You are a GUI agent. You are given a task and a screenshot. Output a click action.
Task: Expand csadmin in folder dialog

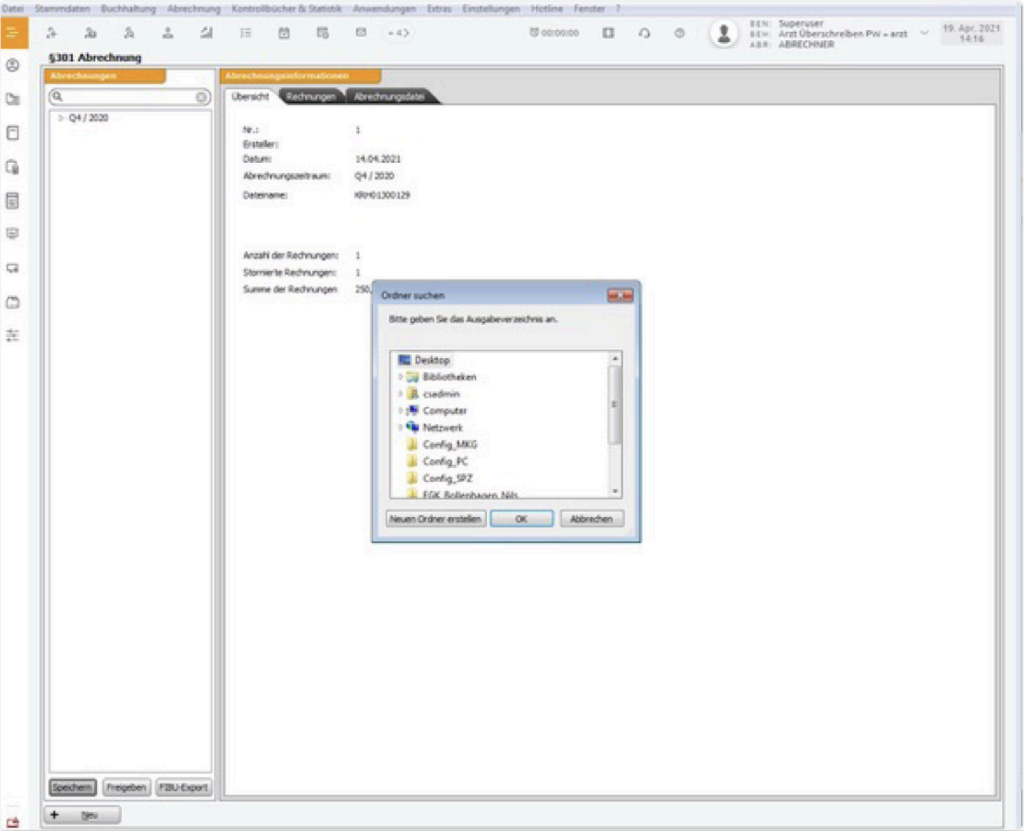[400, 394]
